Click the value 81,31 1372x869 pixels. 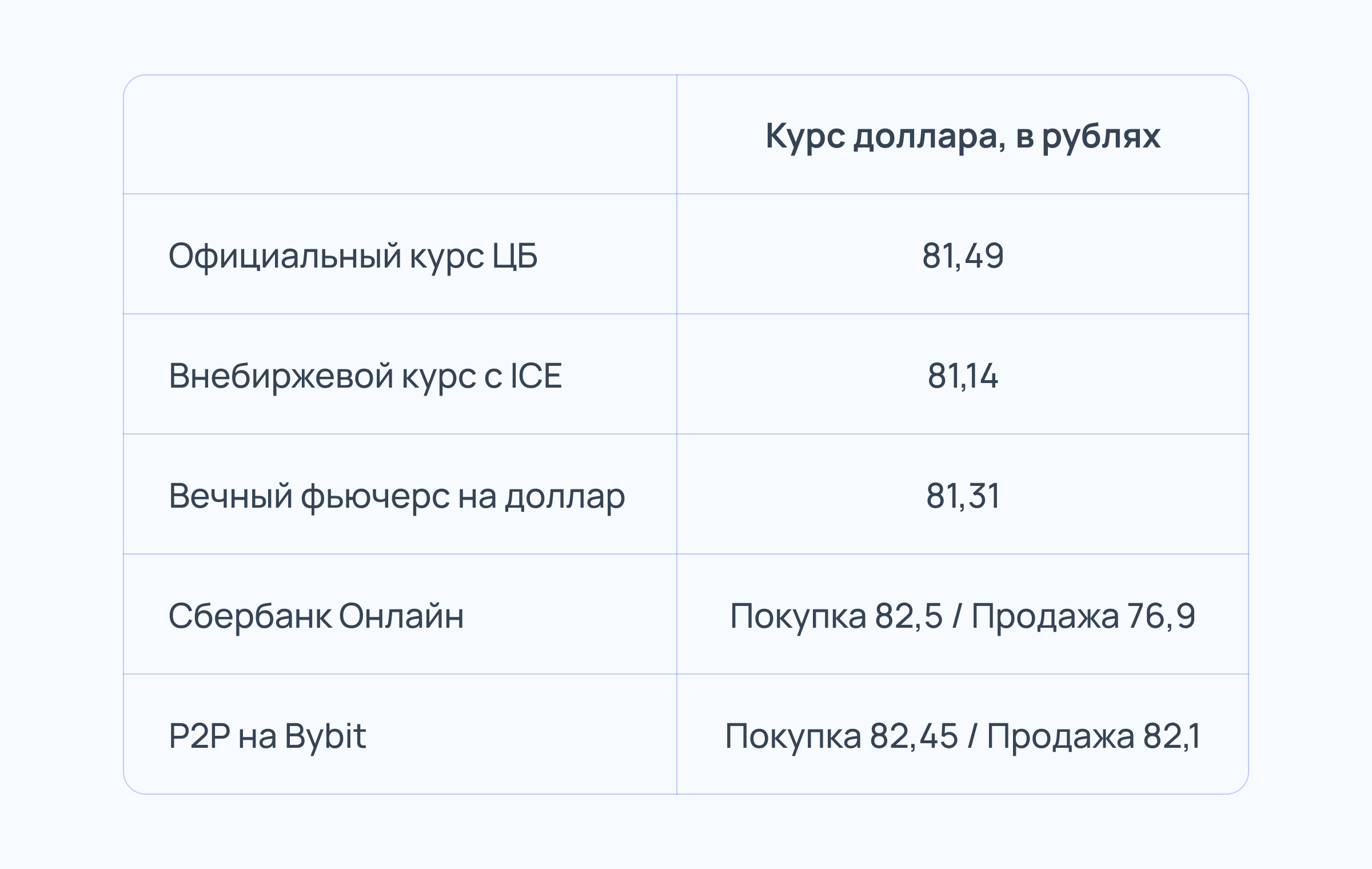click(x=963, y=496)
